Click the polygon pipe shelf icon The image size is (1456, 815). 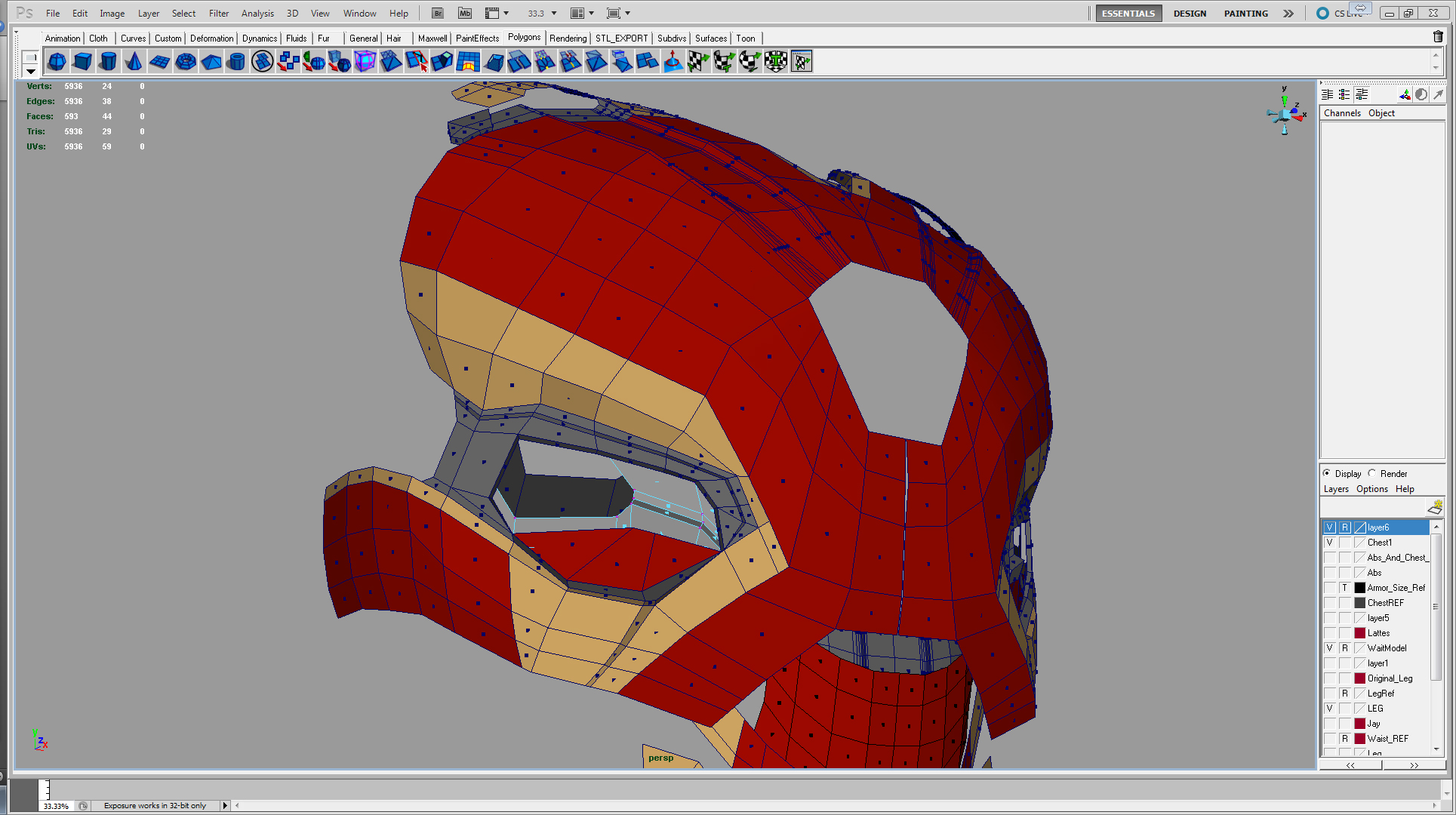pyautogui.click(x=236, y=61)
